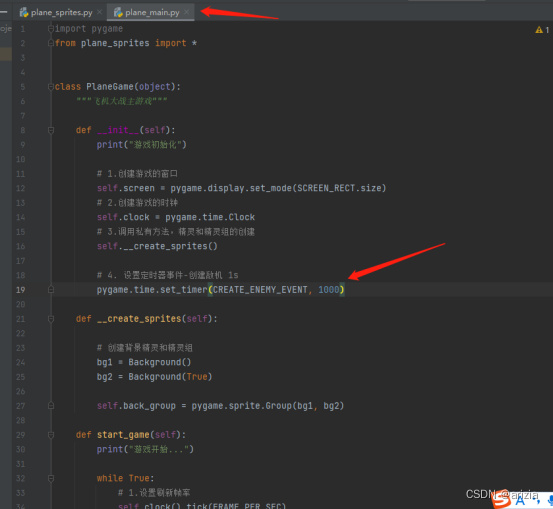Screen dimensions: 553x509
Task: Click Background(True) on line 25
Action: pos(170,377)
